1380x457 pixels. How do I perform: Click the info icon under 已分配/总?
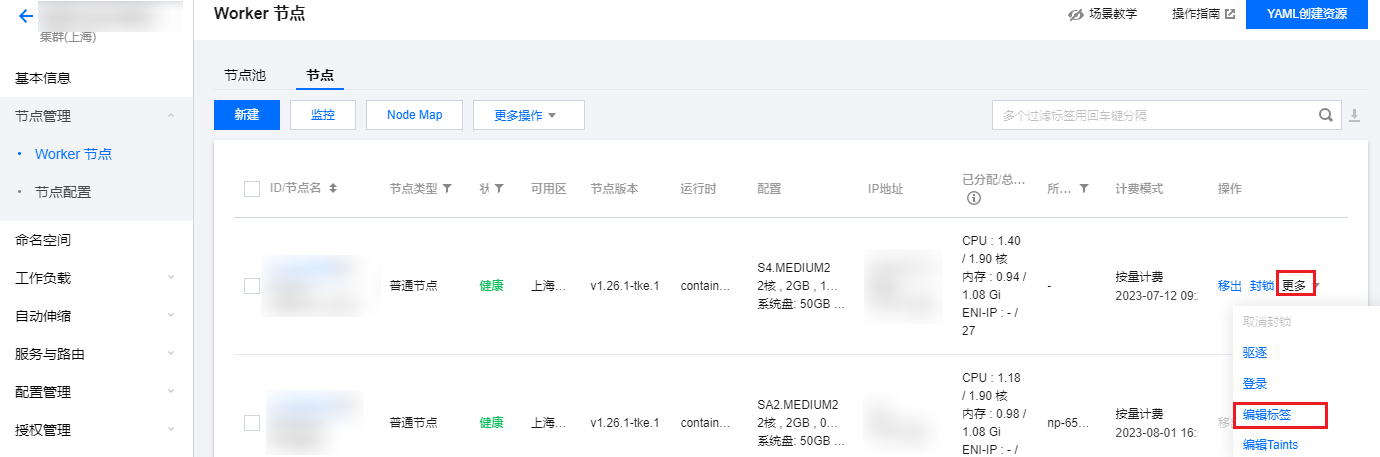pos(974,198)
